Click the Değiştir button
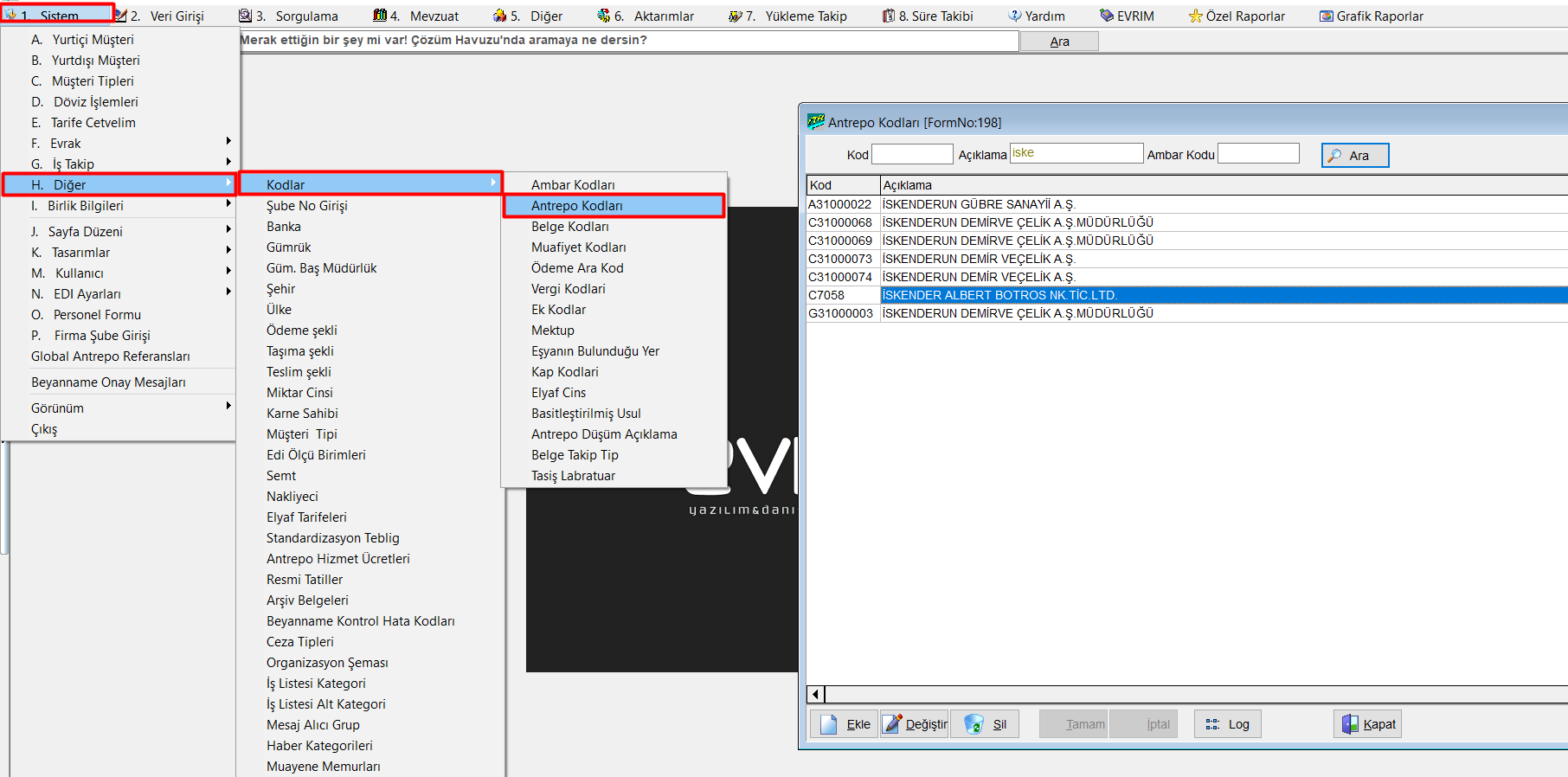 point(915,724)
